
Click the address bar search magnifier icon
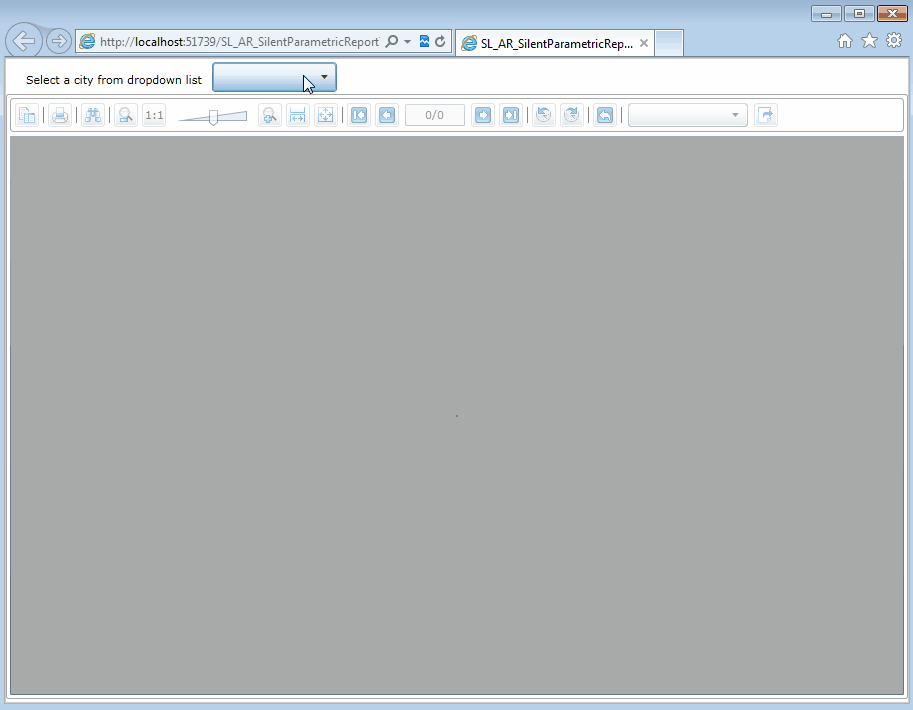coord(392,41)
